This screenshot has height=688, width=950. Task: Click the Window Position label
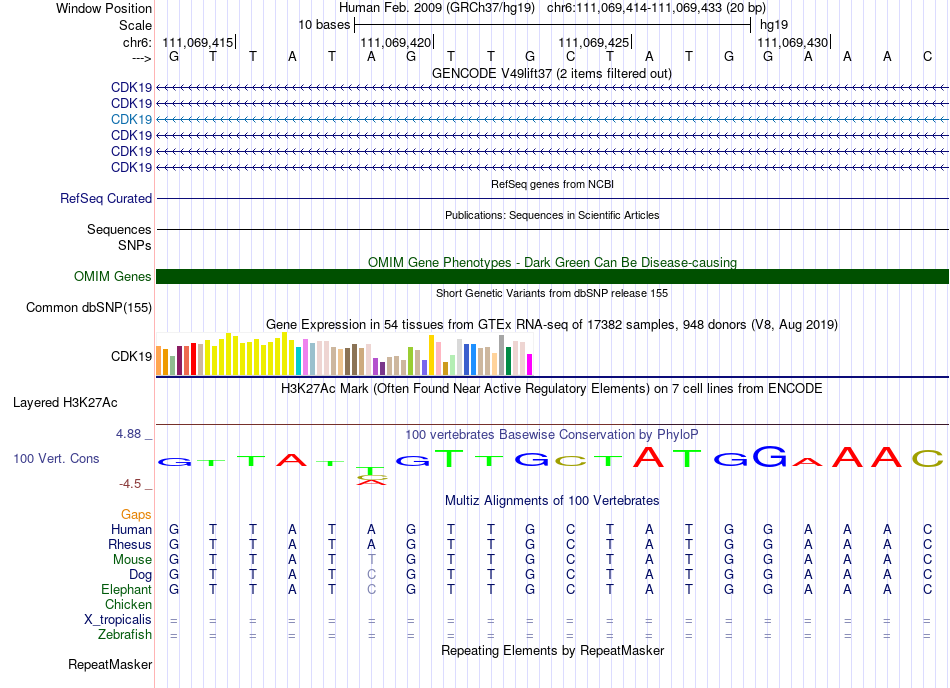point(104,8)
